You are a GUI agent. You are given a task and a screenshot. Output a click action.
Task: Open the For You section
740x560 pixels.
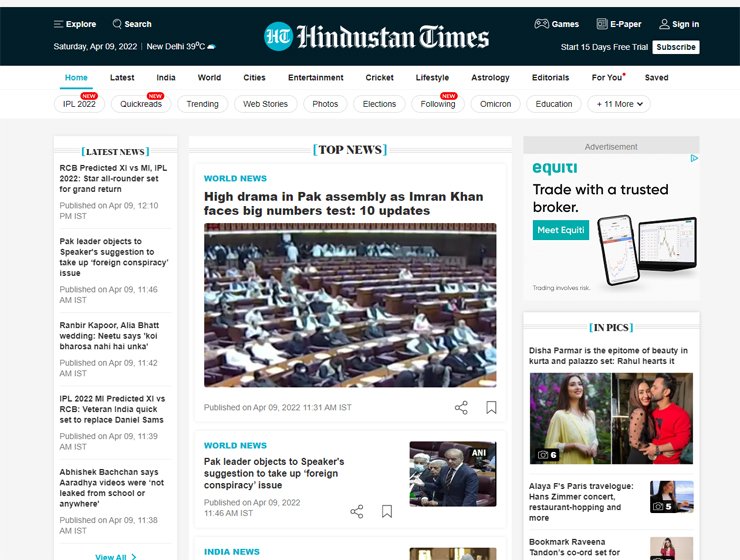(x=607, y=77)
